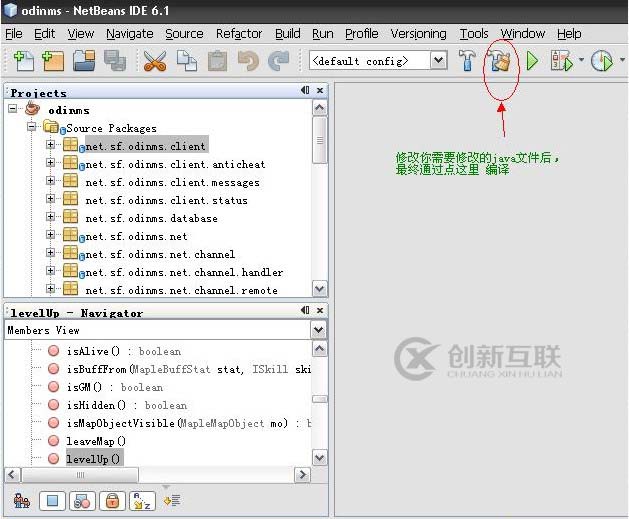Viewport: 629px width, 519px height.
Task: Open the Edit menu
Action: pos(45,34)
